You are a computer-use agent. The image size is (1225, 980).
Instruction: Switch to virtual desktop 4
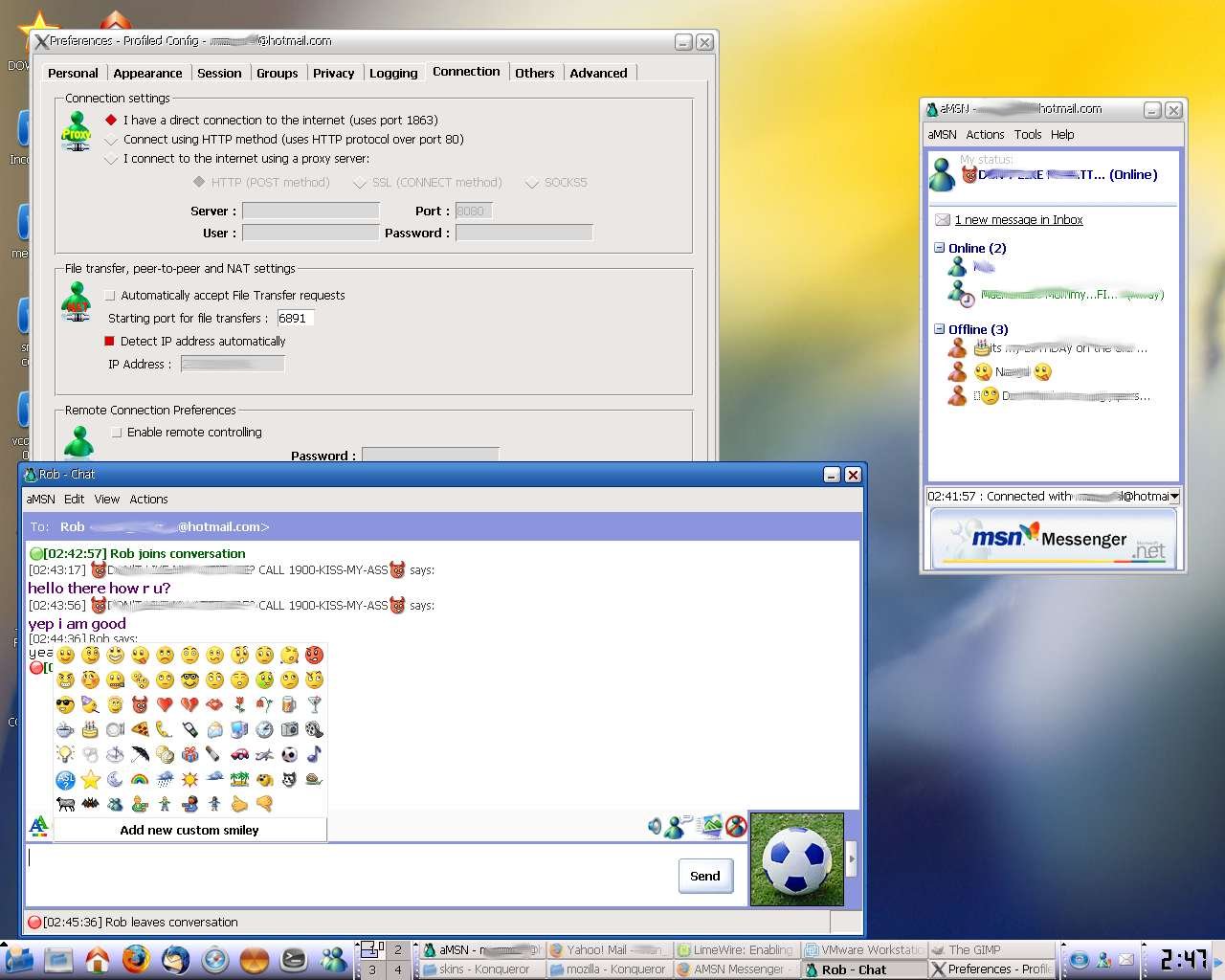pyautogui.click(x=398, y=969)
